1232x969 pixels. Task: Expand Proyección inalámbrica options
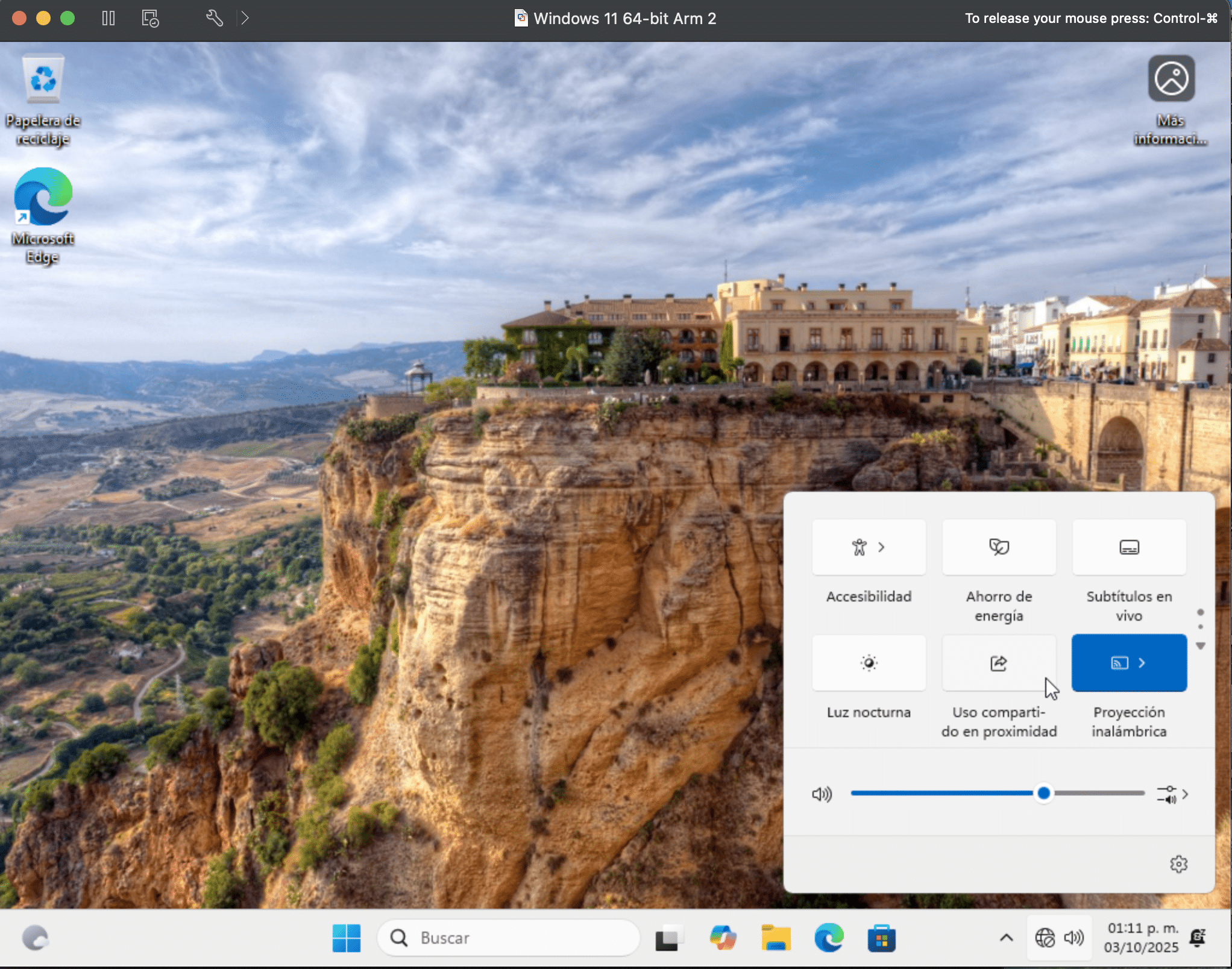pos(1141,663)
